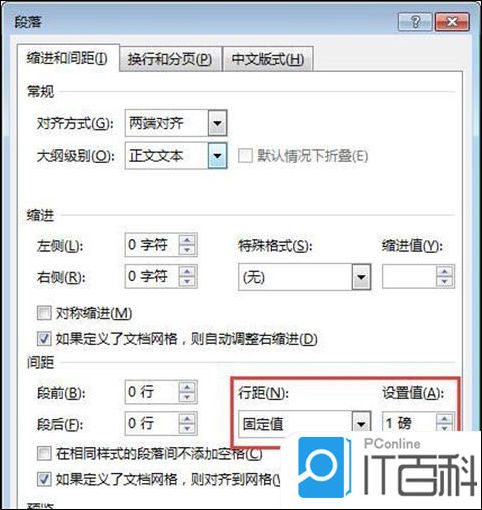Viewport: 482px width, 510px height.
Task: Toggle 在相同样式的段落间不添加空格 checkbox
Action: [44, 453]
